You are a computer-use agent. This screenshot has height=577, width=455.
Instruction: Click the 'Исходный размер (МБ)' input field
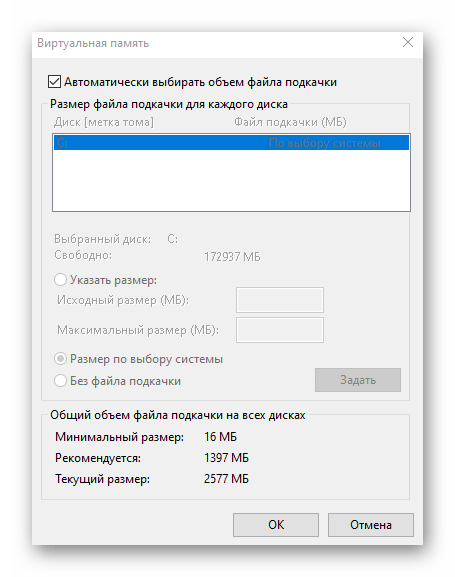point(280,300)
